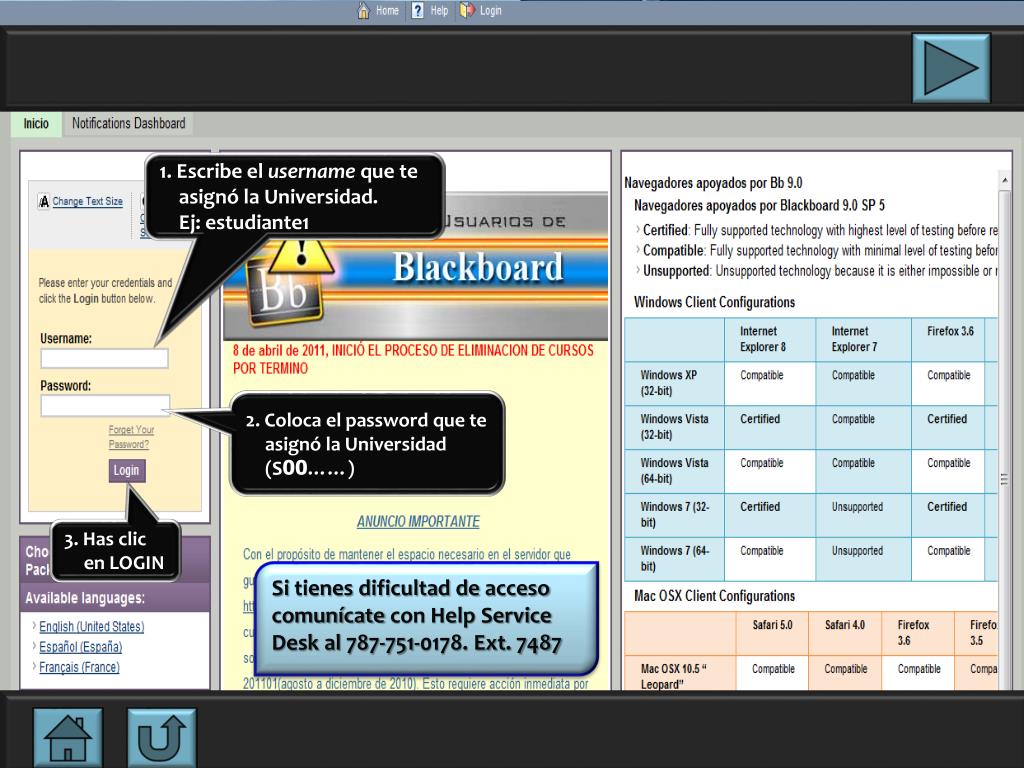Image resolution: width=1024 pixels, height=768 pixels.
Task: Click the Windows XP (32-bit) row label
Action: click(x=674, y=383)
